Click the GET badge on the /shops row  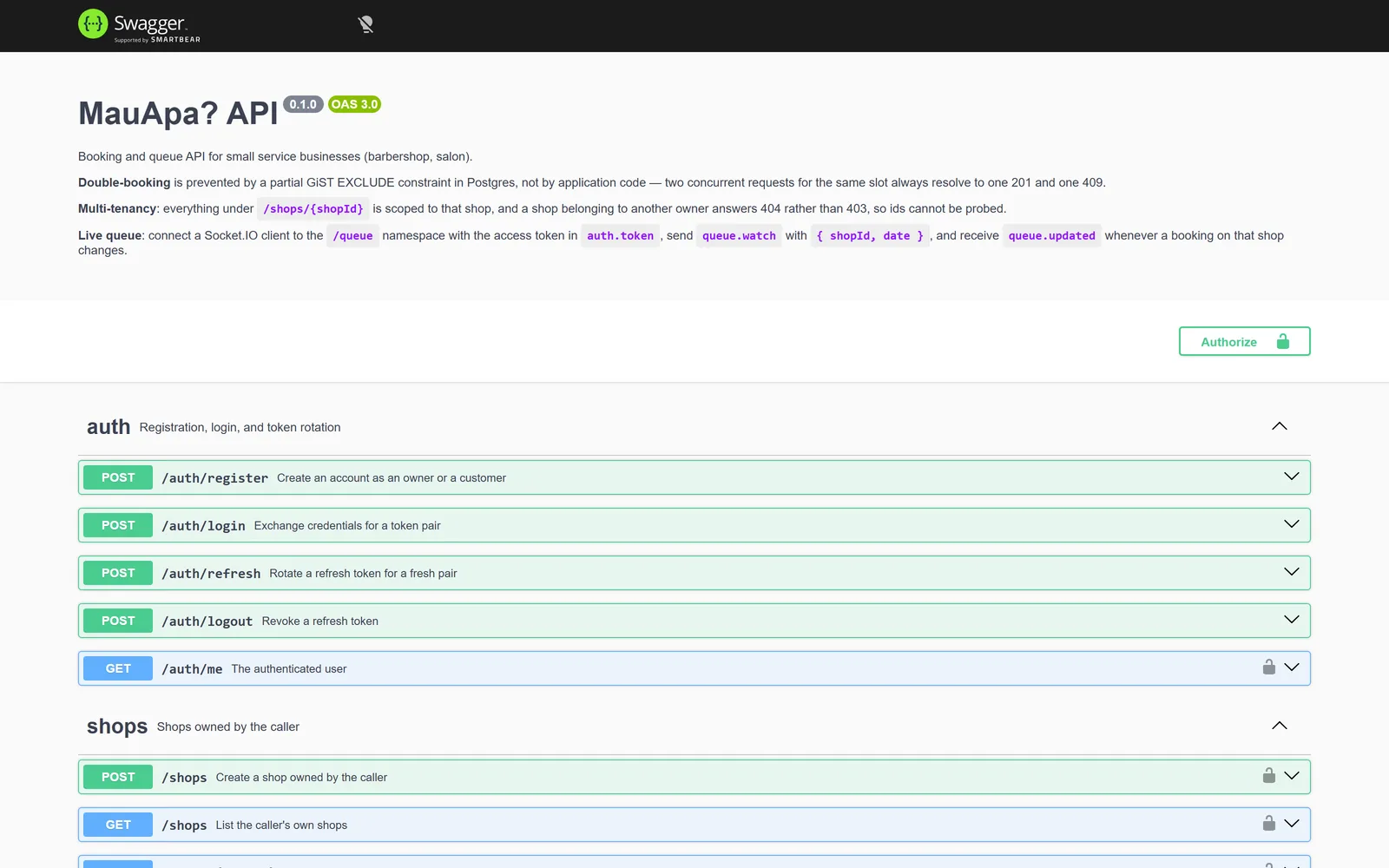(118, 825)
